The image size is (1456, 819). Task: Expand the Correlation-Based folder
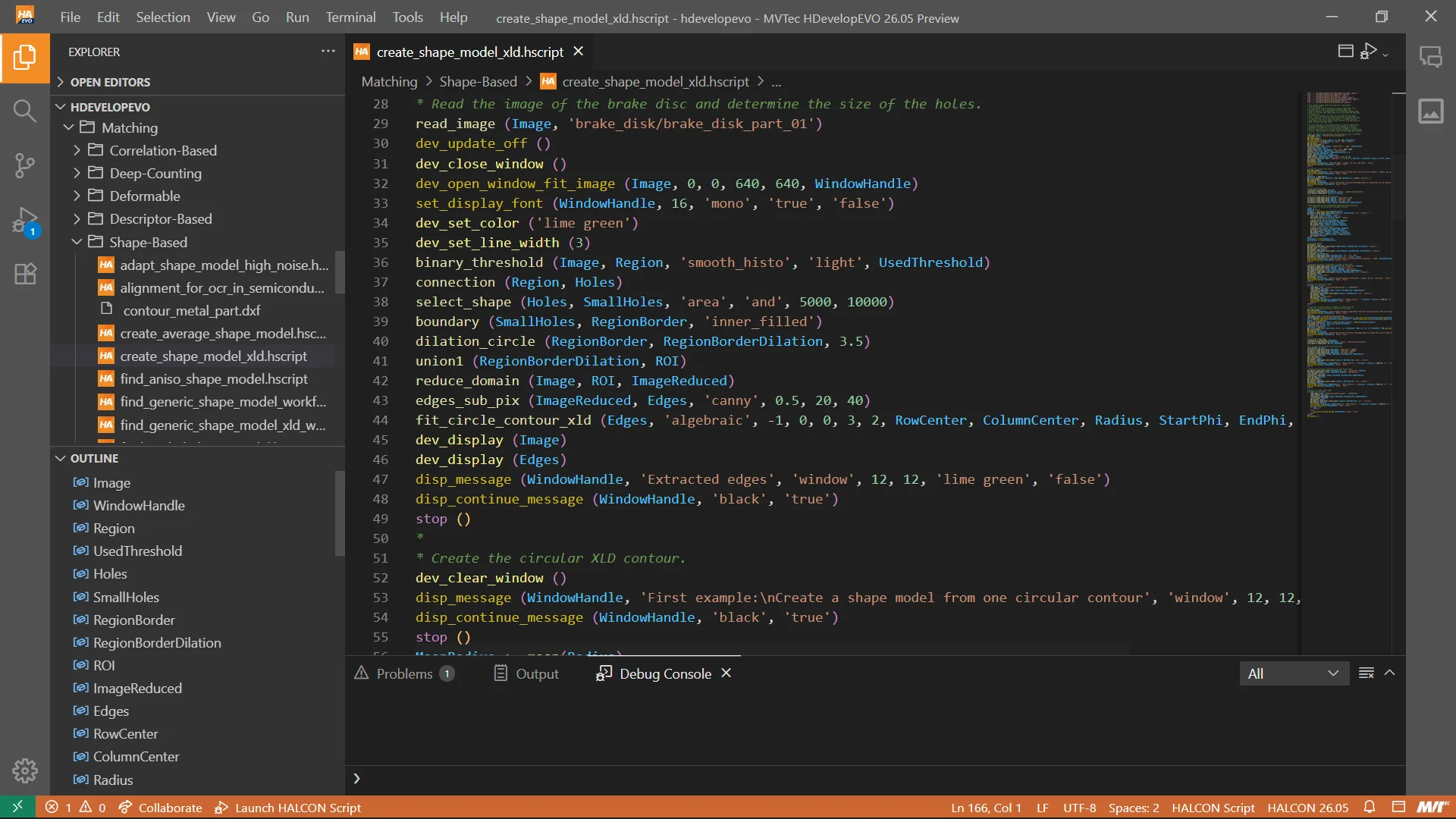(163, 150)
